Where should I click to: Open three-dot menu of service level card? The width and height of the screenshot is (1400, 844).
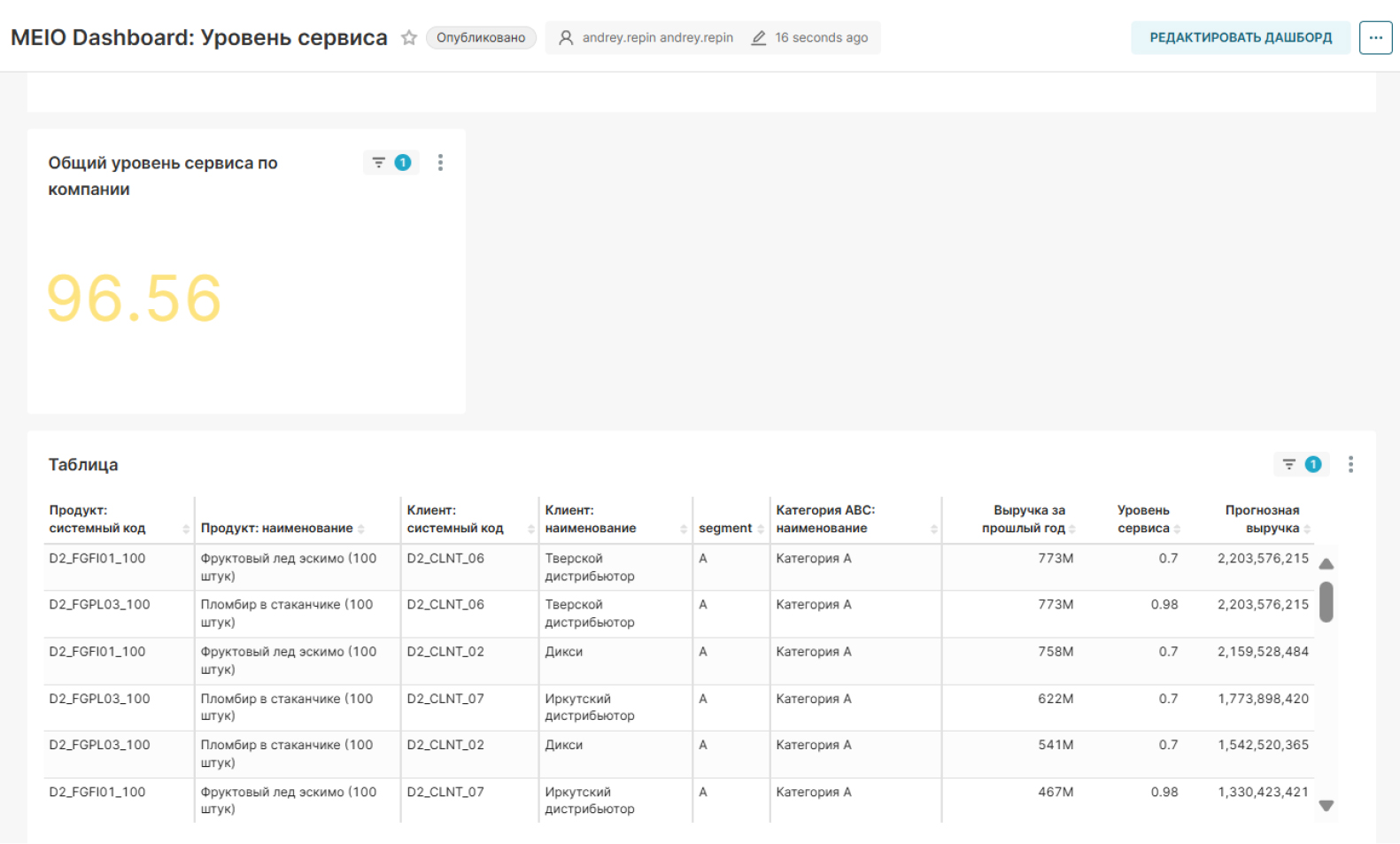coord(440,162)
